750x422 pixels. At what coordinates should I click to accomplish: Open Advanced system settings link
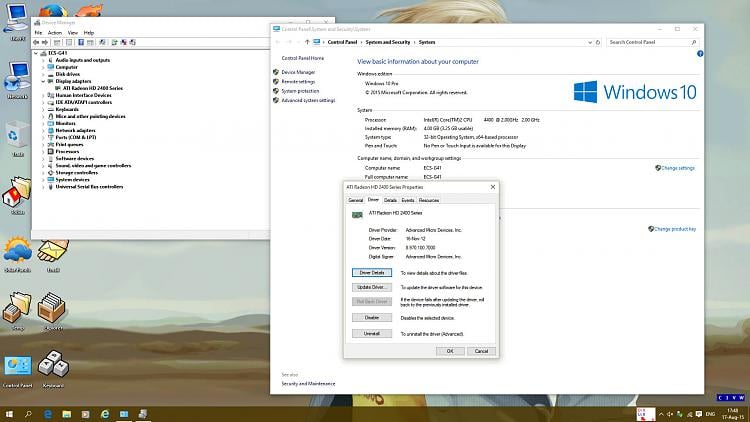(308, 100)
